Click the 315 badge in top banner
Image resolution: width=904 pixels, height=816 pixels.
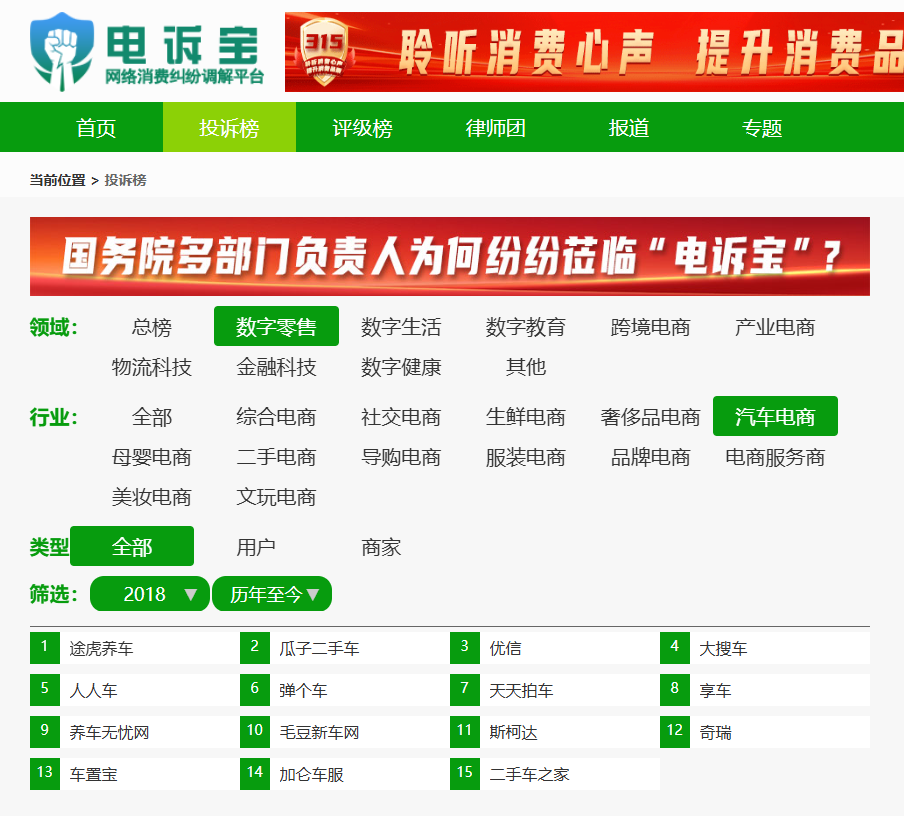click(323, 51)
